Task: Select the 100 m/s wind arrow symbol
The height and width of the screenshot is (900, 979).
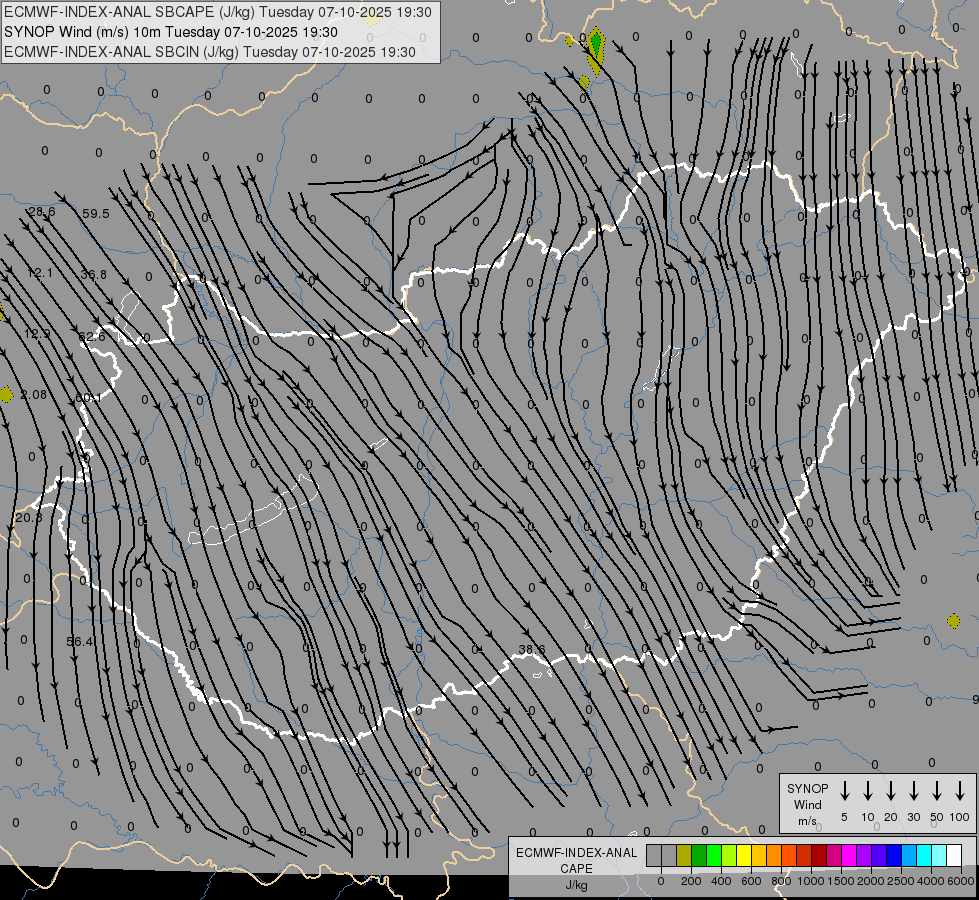Action: click(960, 791)
